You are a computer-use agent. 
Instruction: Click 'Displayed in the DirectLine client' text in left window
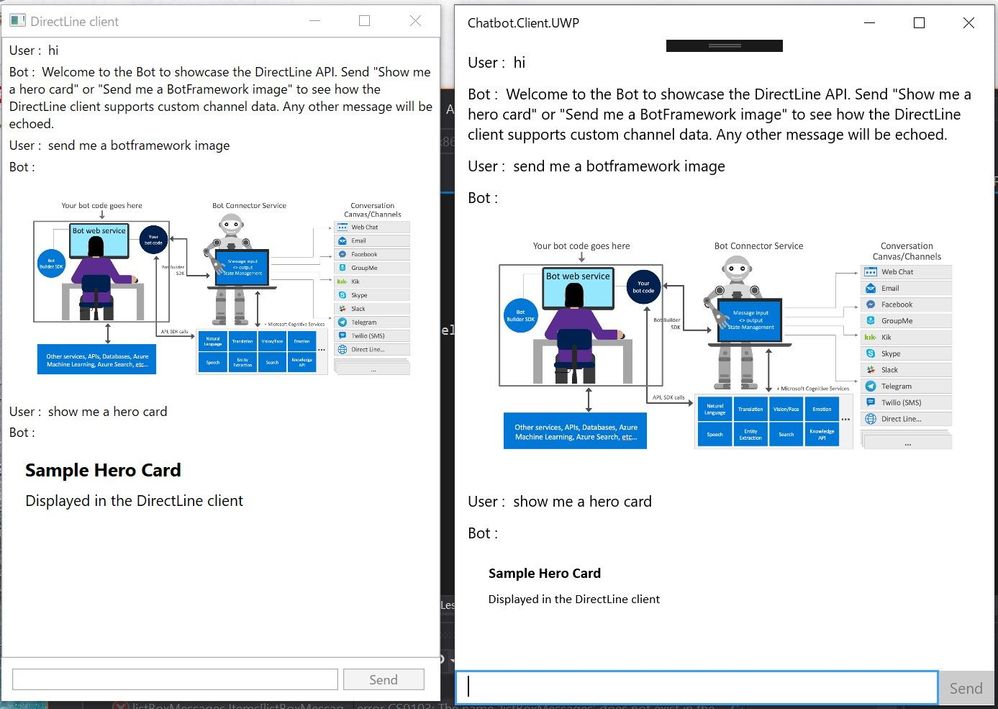coord(134,501)
